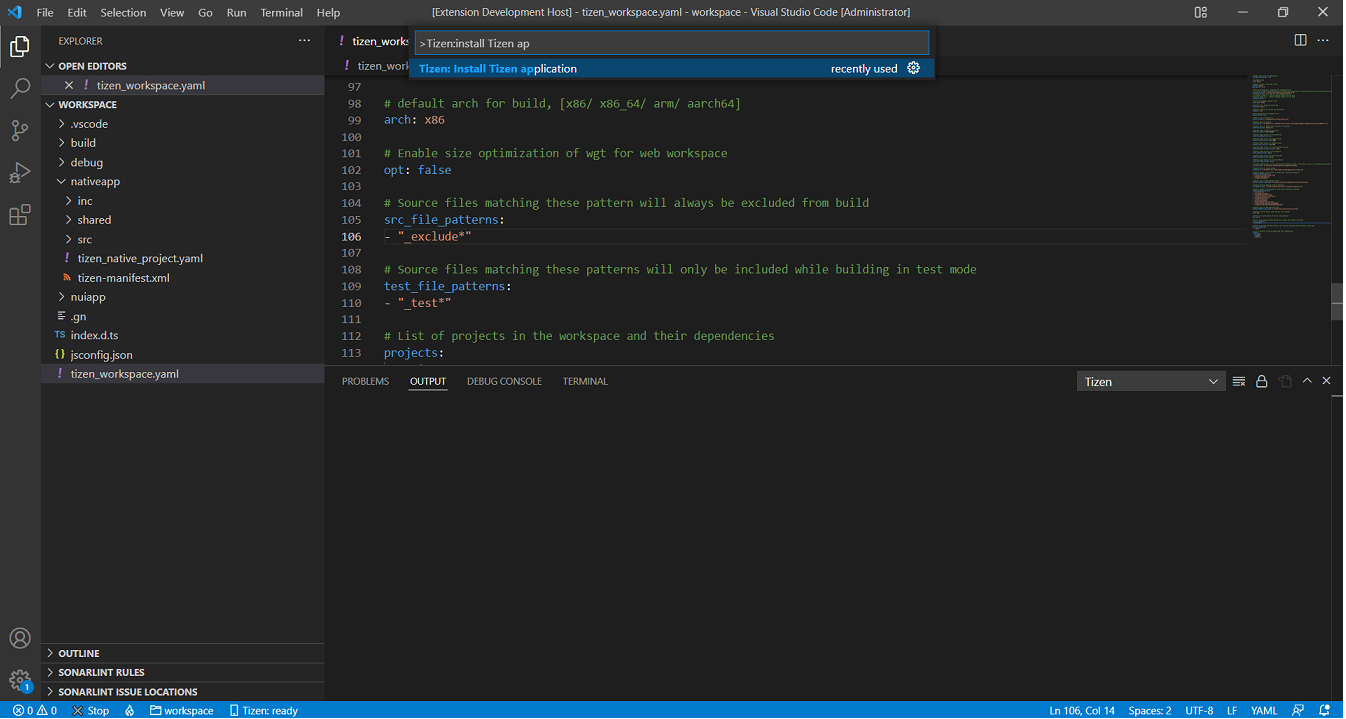
Task: Open the Run and Debug view
Action: [x=20, y=172]
